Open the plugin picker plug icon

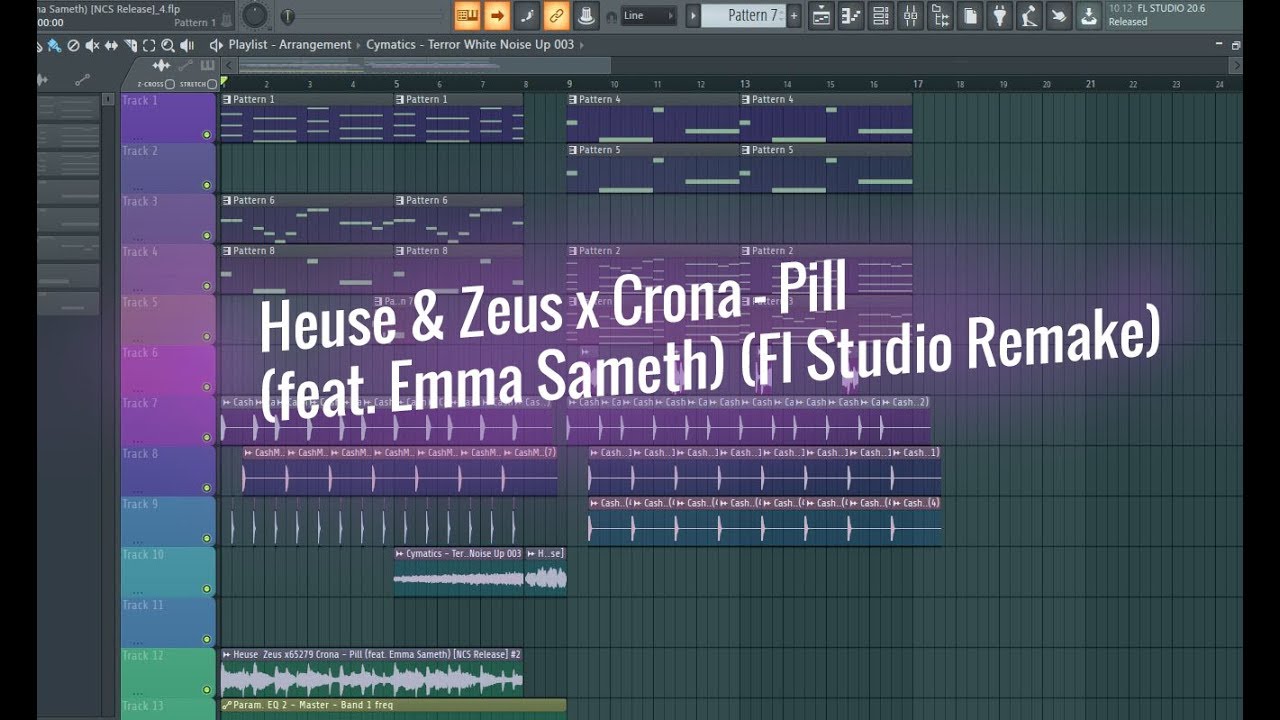(x=1000, y=15)
